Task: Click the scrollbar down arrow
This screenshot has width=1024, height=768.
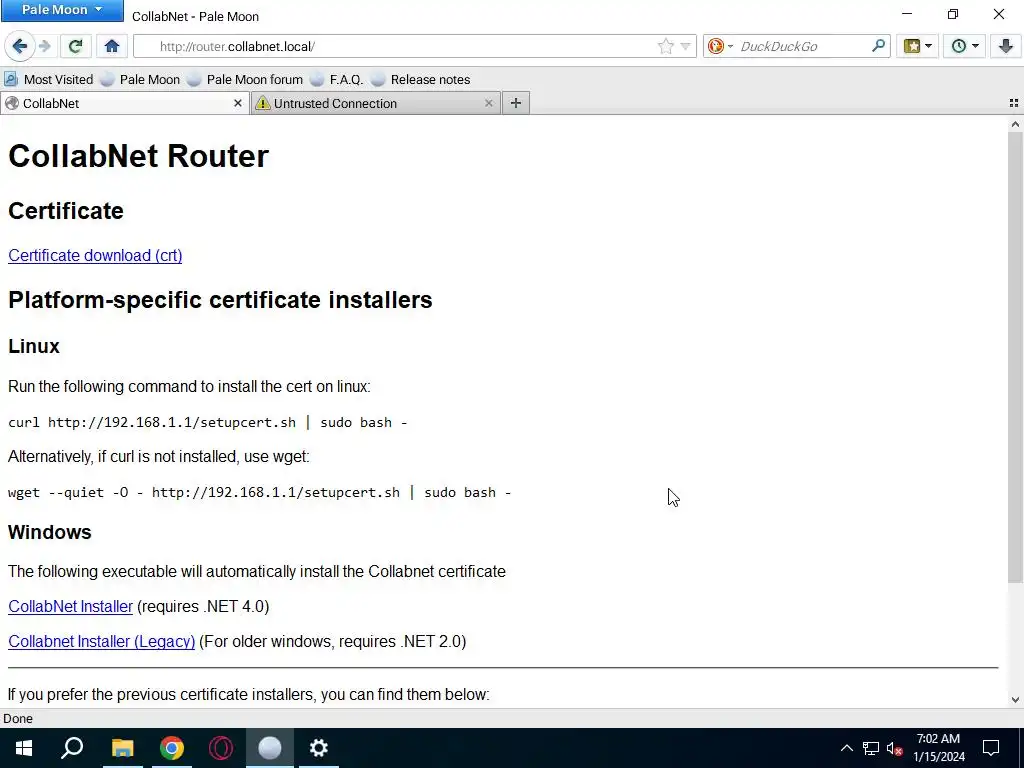Action: 1015,699
